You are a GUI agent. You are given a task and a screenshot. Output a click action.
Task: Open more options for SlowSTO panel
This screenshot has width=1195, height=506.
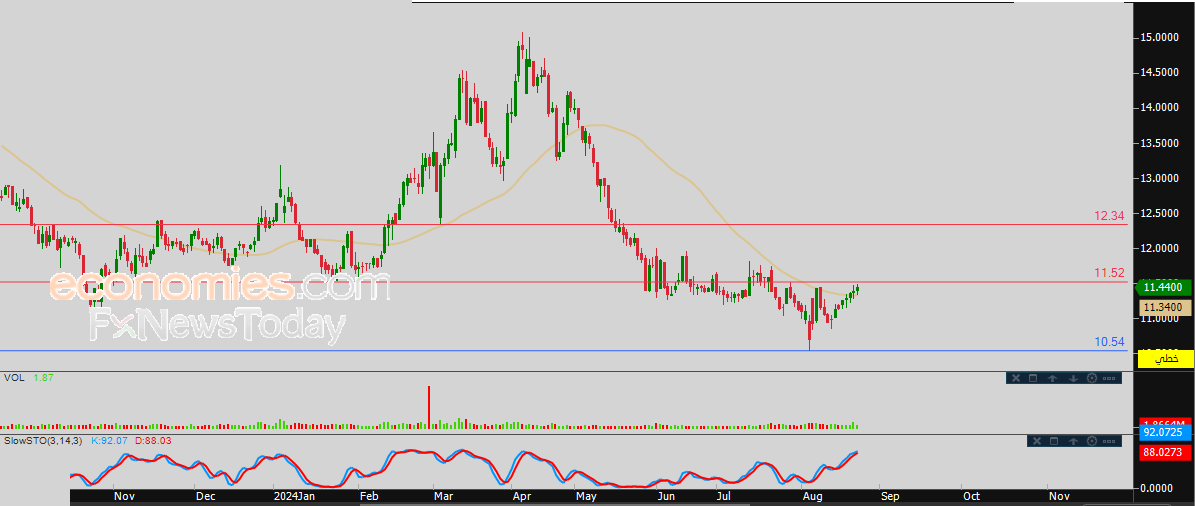(x=1109, y=441)
